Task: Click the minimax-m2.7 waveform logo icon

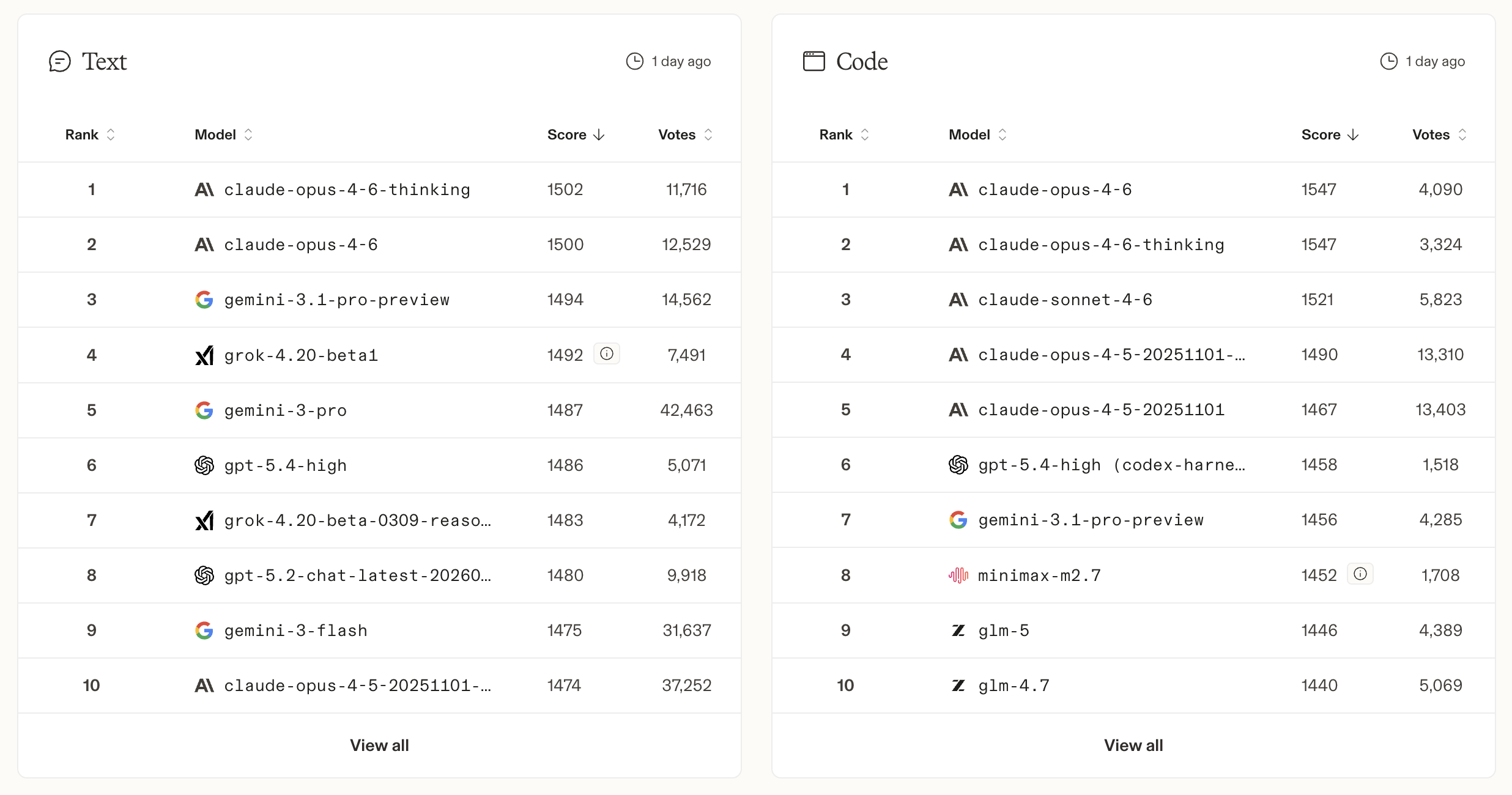Action: click(x=958, y=575)
